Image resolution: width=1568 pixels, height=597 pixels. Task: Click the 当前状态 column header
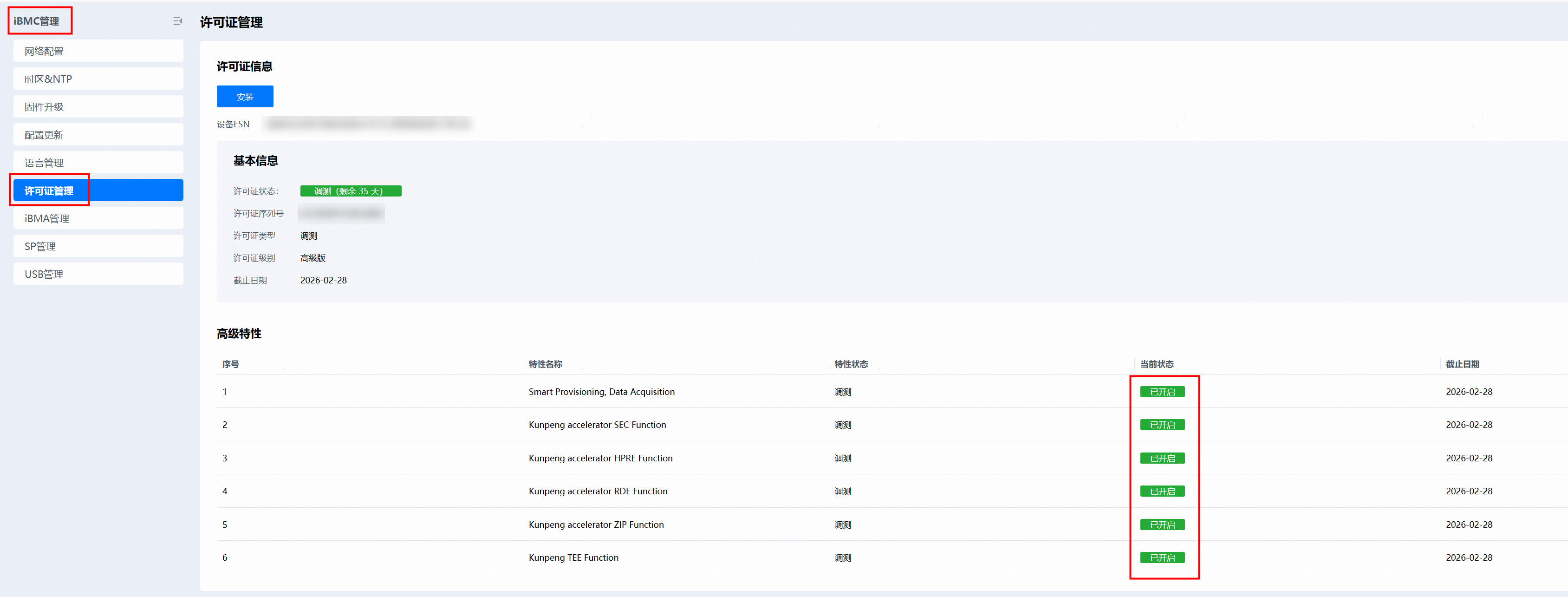pos(1156,364)
